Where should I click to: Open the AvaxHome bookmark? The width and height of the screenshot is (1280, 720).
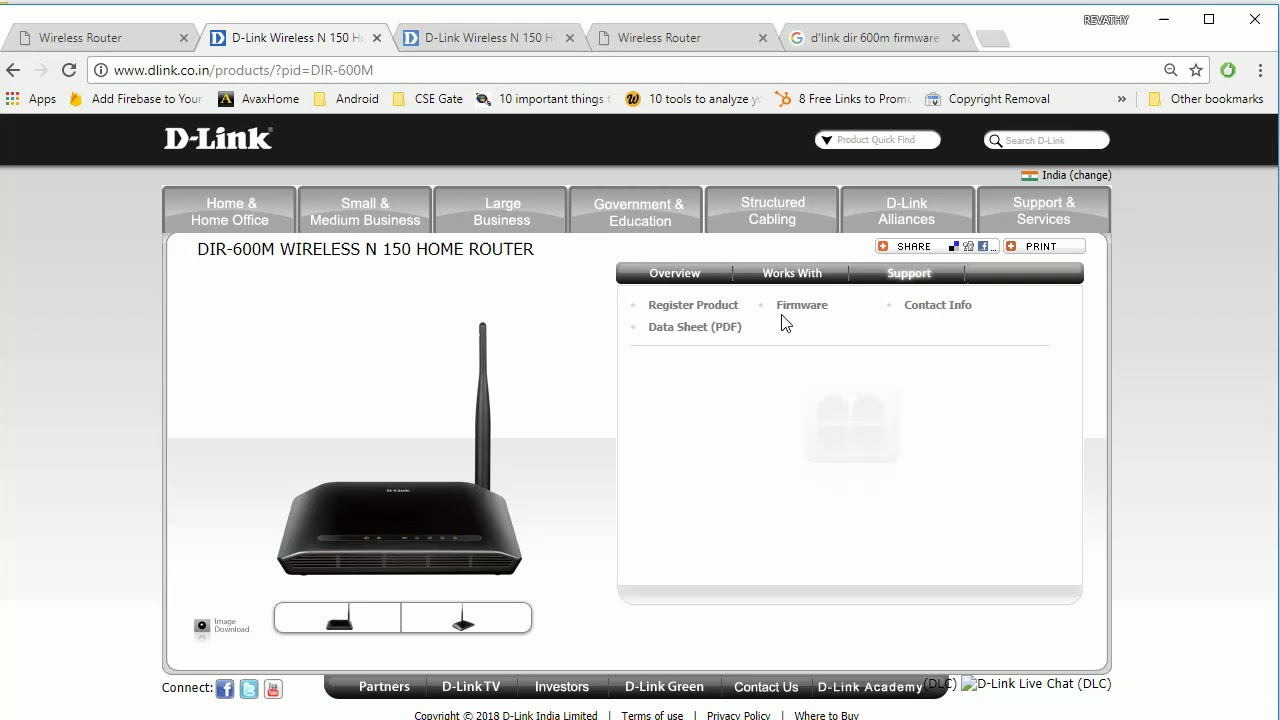point(259,99)
